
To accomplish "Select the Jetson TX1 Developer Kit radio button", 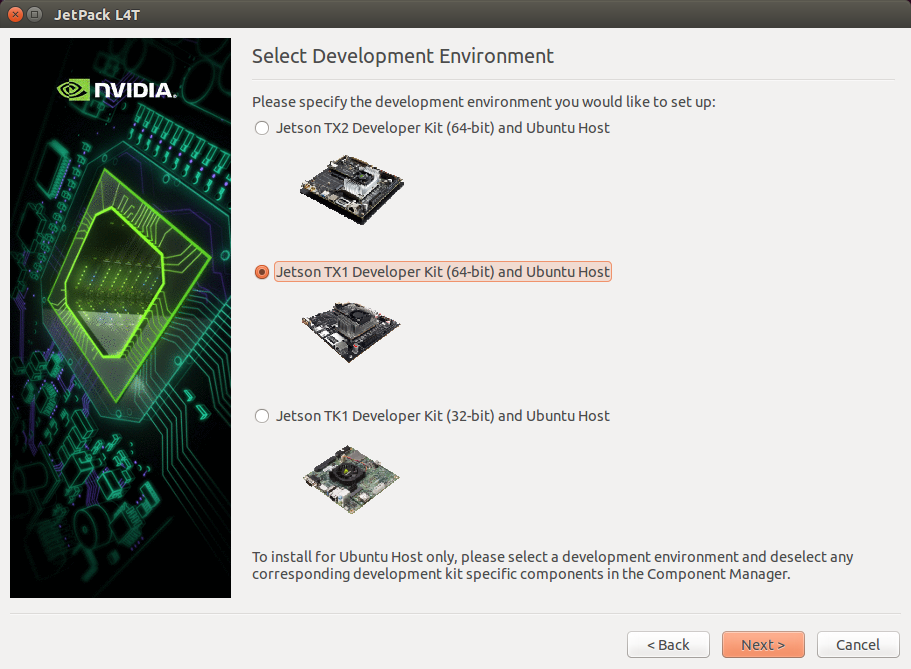I will (262, 272).
